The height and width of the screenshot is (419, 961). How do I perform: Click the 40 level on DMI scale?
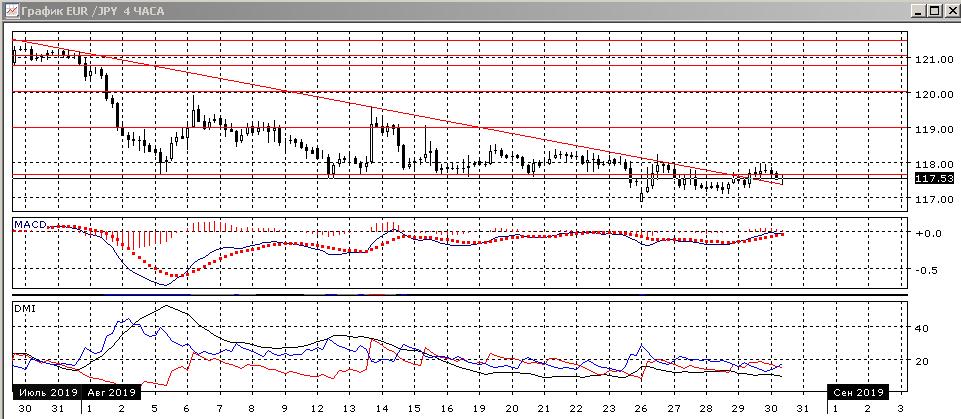922,328
